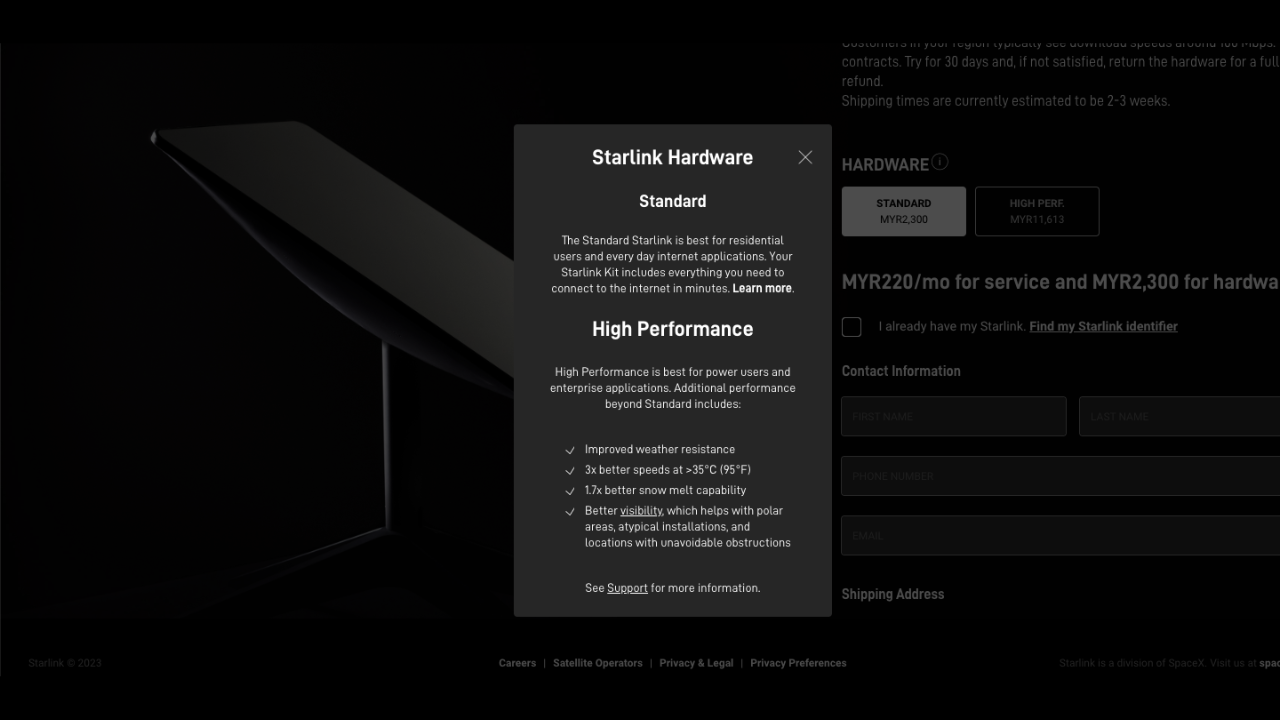Focus the Email input field
The height and width of the screenshot is (720, 1280).
(1061, 535)
